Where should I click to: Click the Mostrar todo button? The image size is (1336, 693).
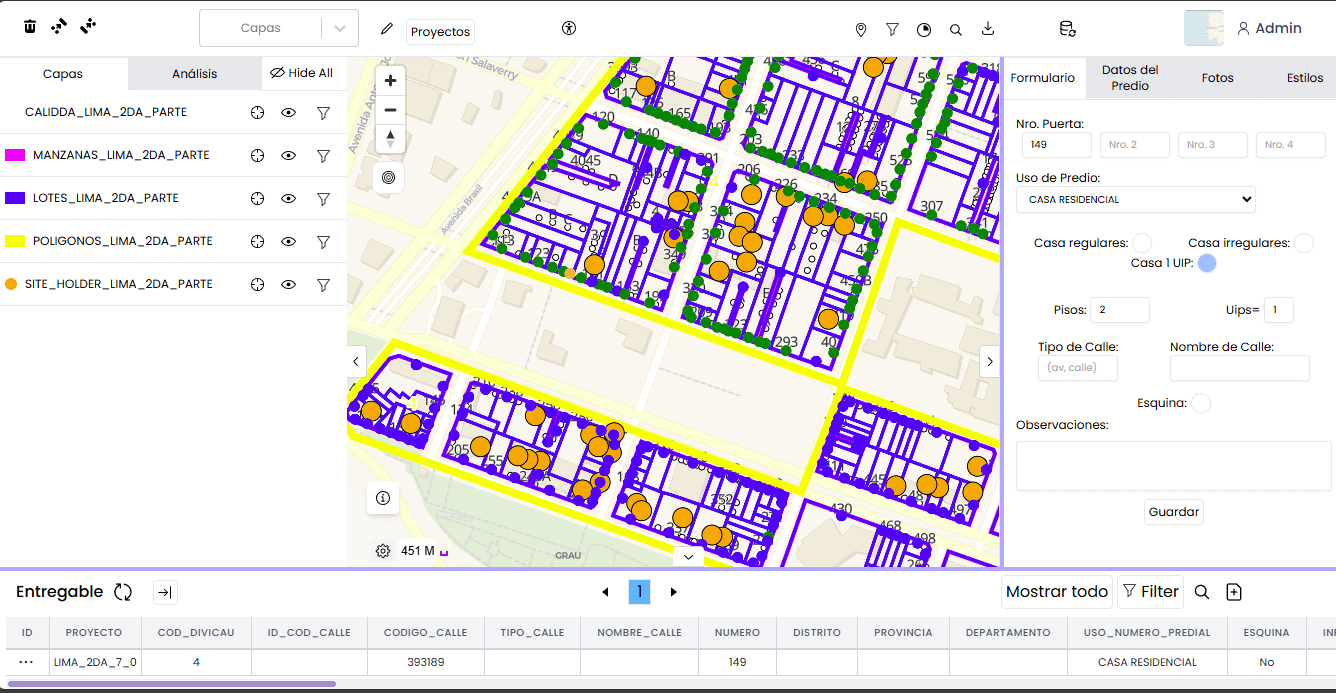coord(1056,592)
